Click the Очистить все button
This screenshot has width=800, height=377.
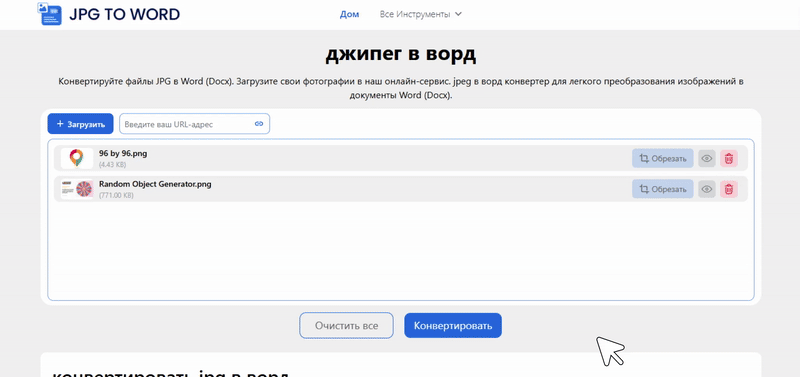pyautogui.click(x=346, y=325)
